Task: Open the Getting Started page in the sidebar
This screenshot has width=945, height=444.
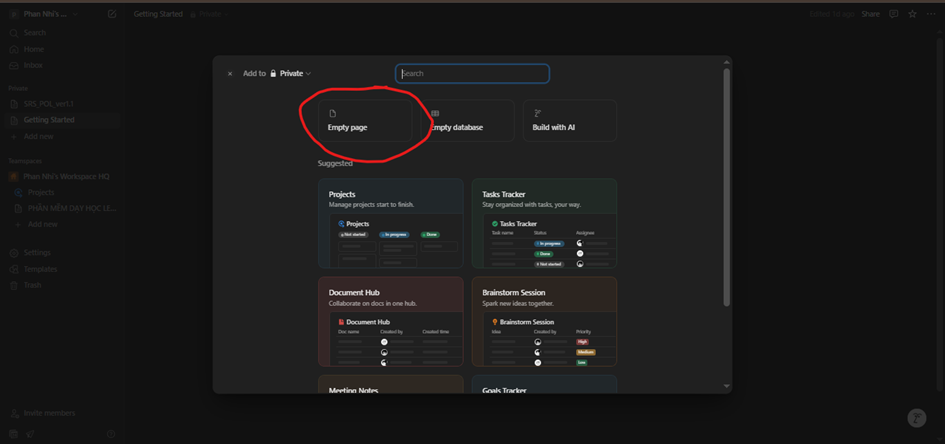Action: click(49, 120)
